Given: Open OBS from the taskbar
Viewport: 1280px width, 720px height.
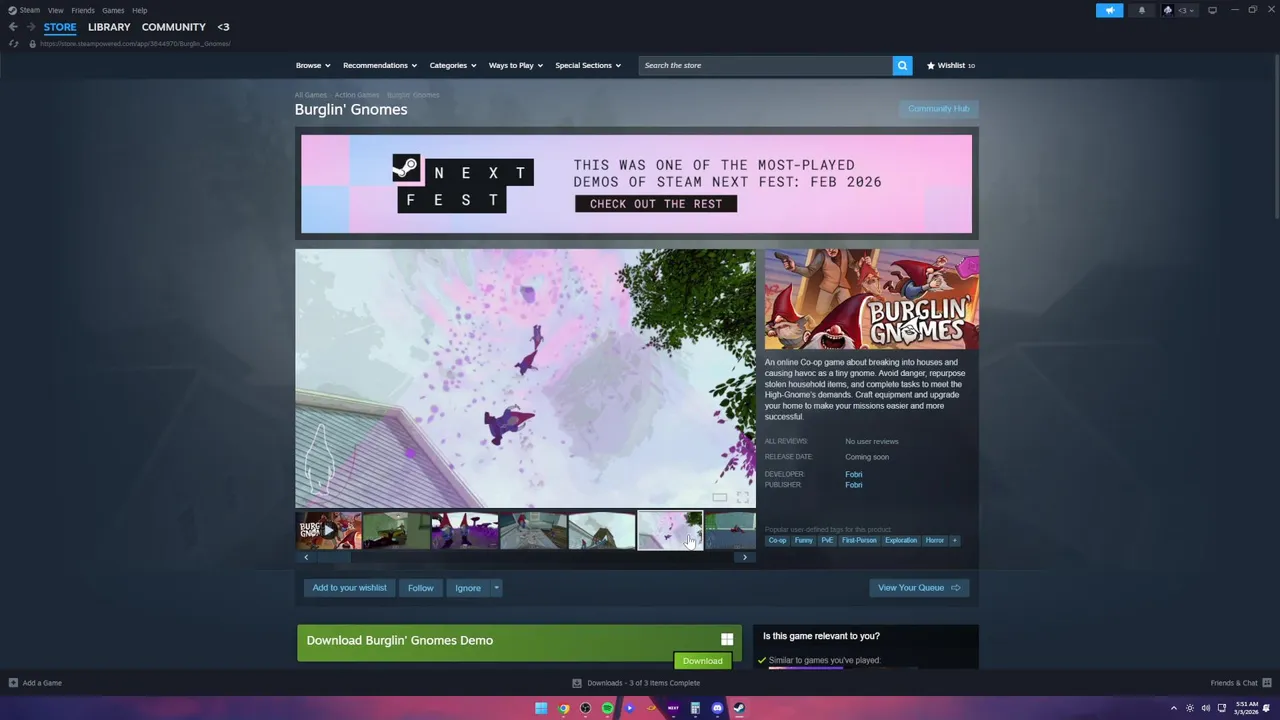Looking at the screenshot, I should [x=585, y=708].
